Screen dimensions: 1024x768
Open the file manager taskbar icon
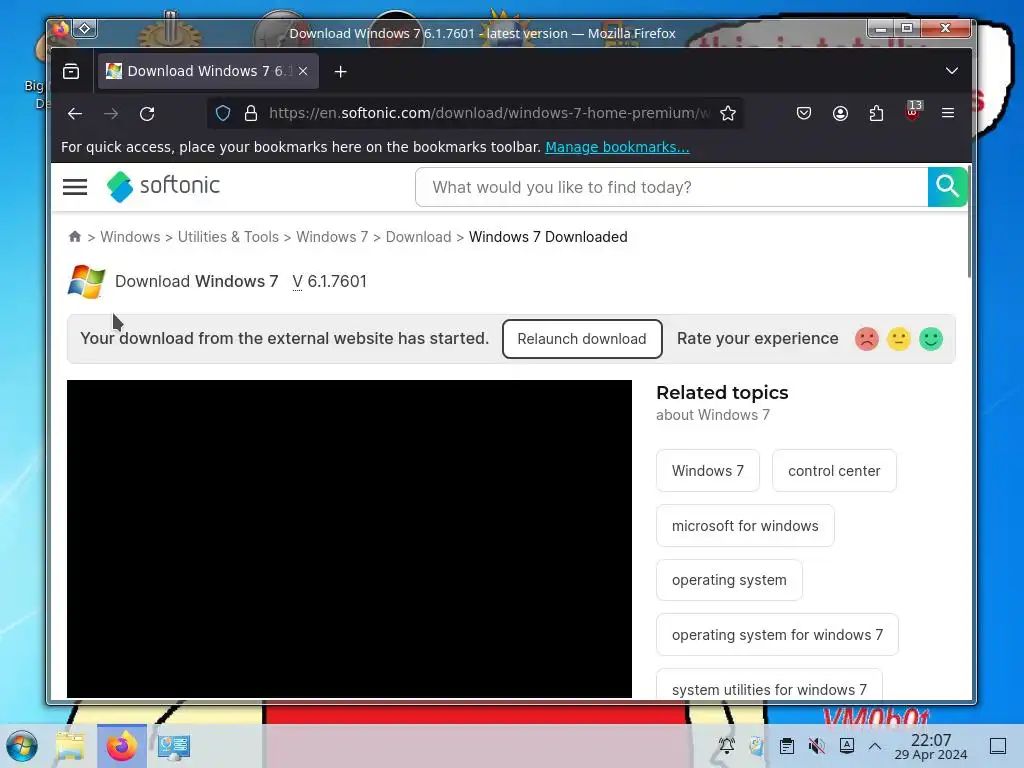tap(71, 746)
